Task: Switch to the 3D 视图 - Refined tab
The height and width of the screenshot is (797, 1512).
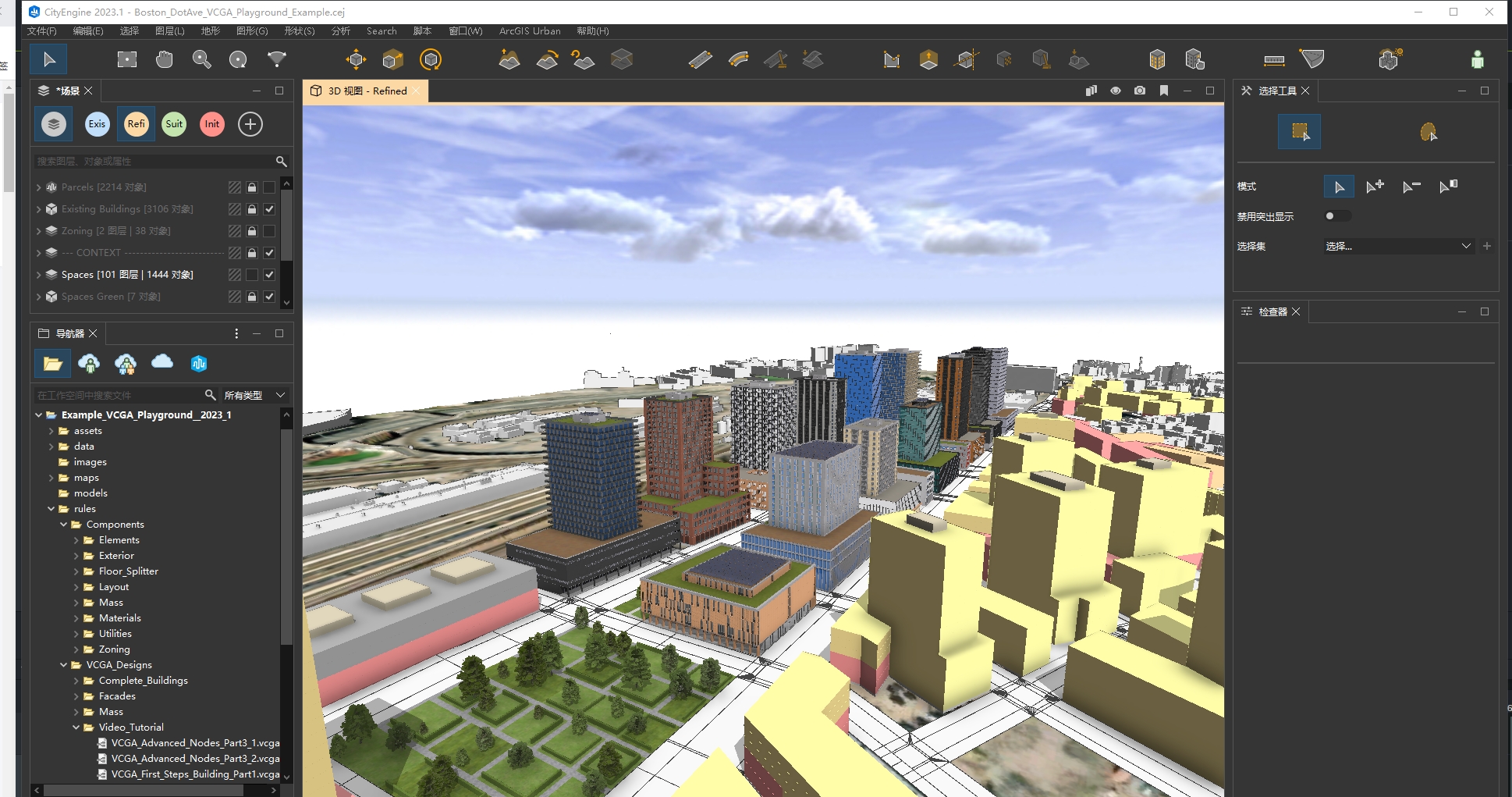Action: tap(365, 91)
